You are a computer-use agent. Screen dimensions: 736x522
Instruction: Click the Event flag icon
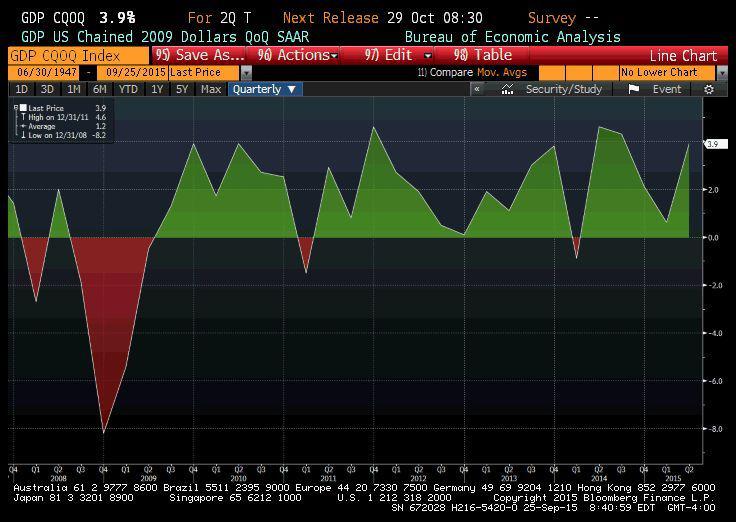tap(634, 89)
